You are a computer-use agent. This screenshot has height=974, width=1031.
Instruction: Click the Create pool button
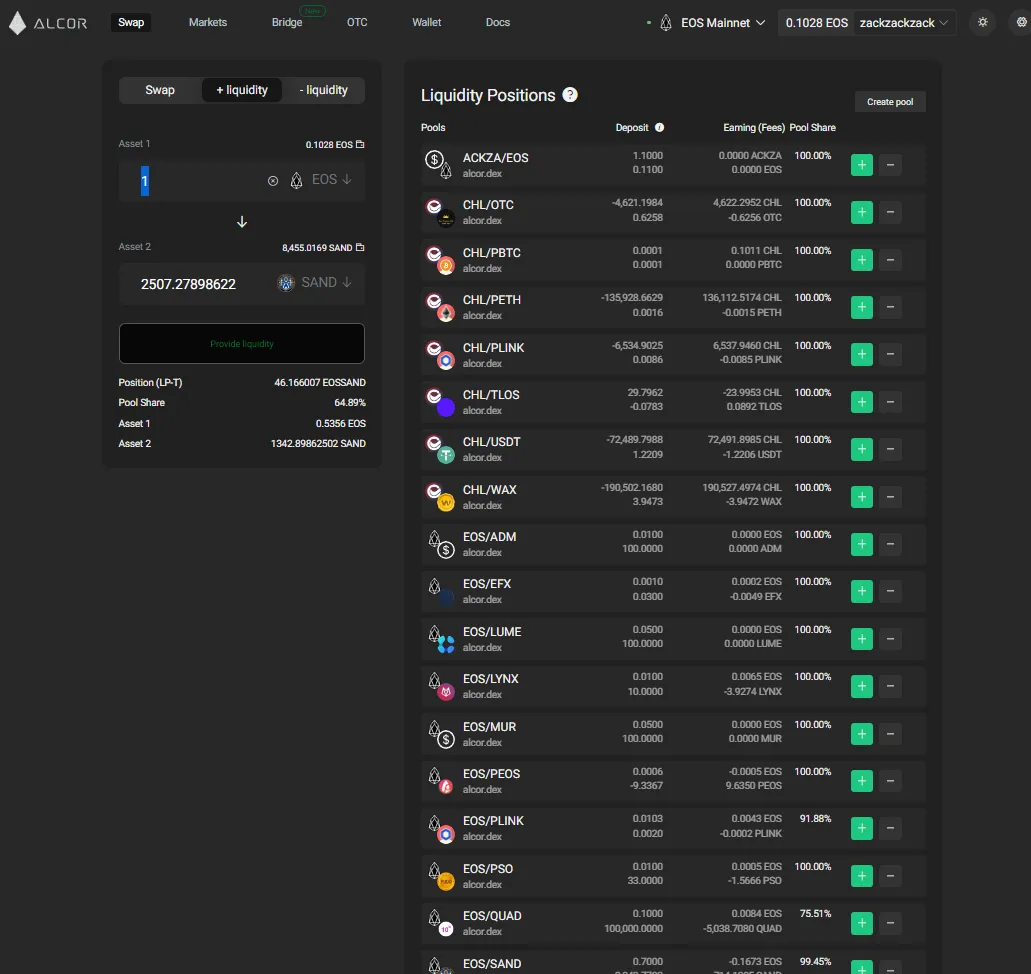[890, 102]
